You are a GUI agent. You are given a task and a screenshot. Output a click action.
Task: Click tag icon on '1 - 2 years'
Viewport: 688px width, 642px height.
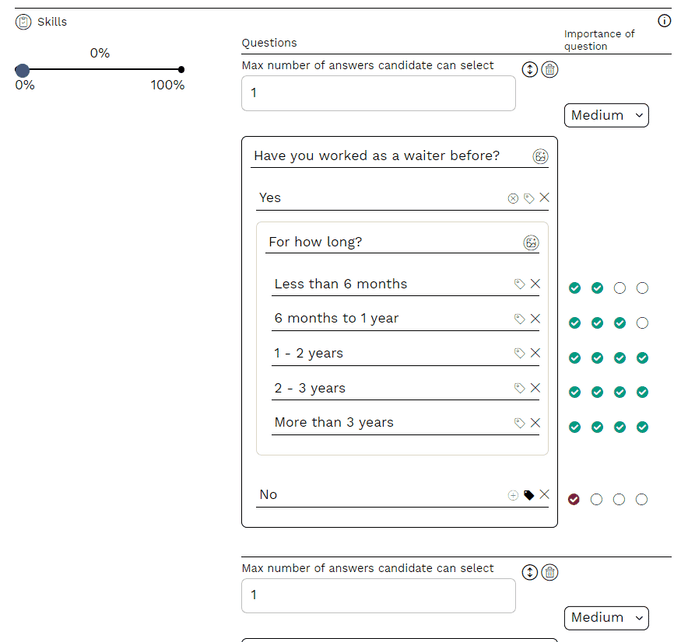(x=519, y=353)
